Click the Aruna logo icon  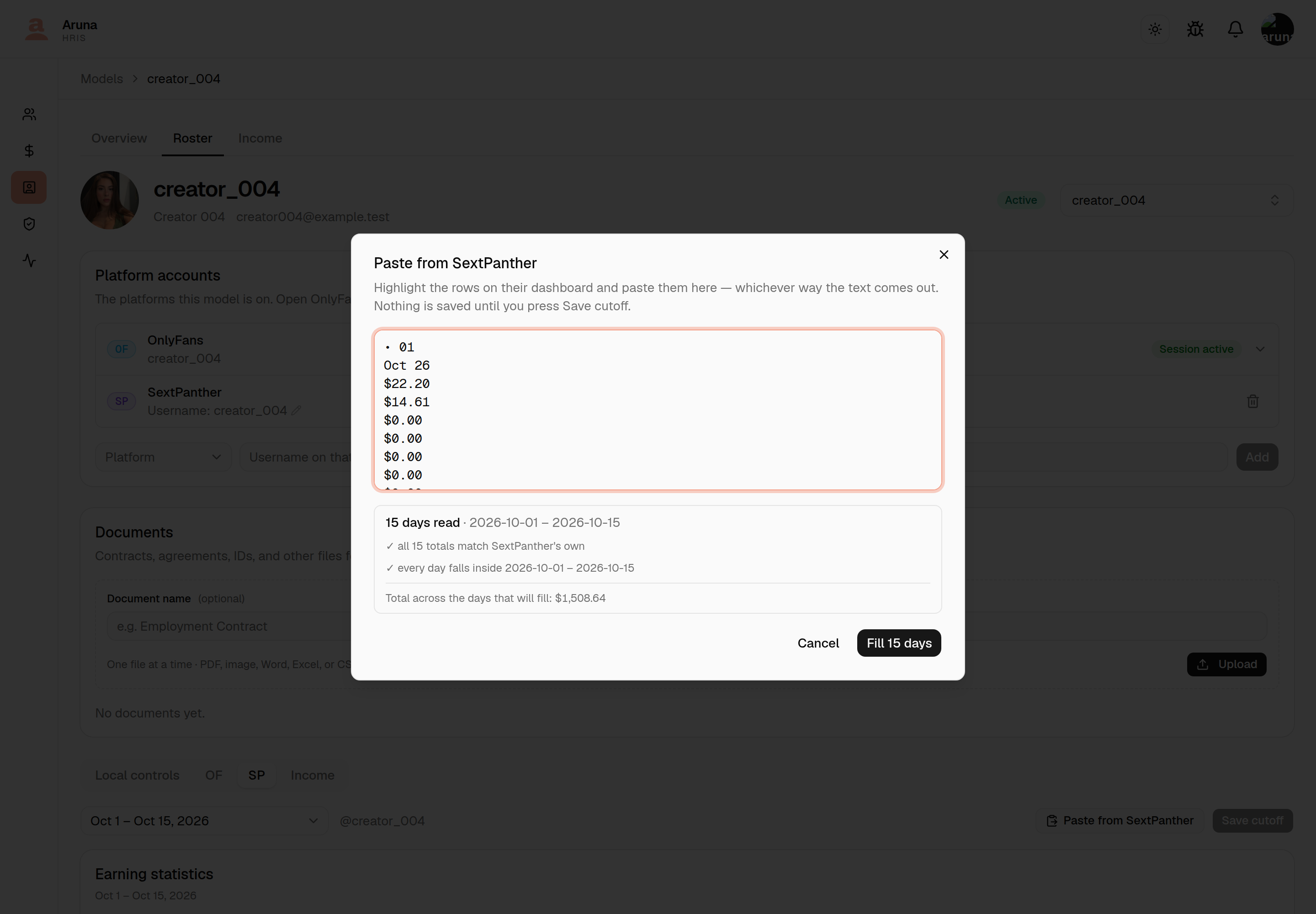click(x=36, y=29)
